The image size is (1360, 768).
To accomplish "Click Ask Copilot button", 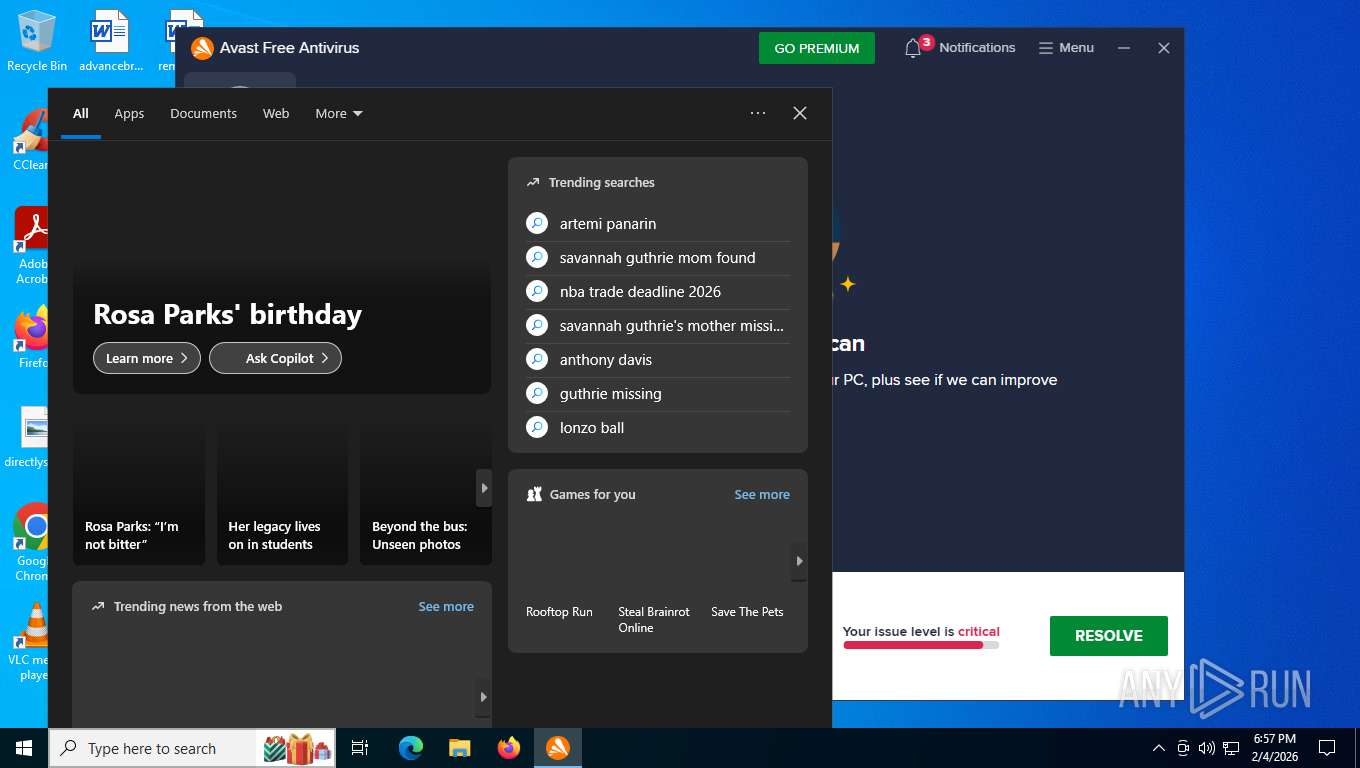I will [276, 358].
